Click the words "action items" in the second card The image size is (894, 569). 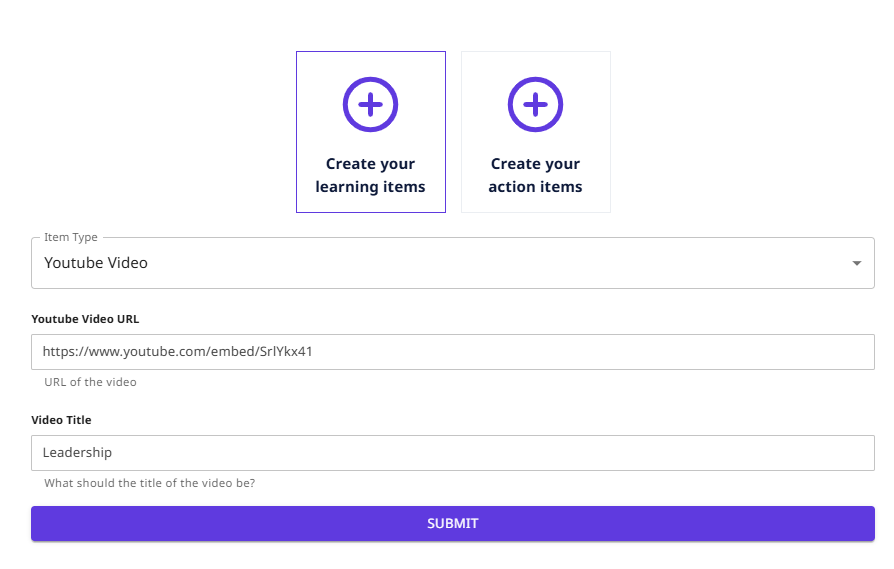click(535, 187)
